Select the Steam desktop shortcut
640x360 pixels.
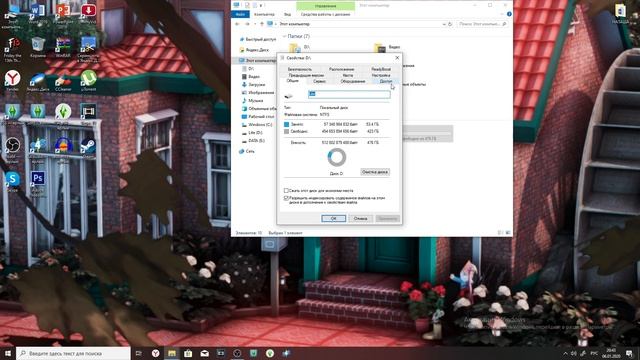pyautogui.click(x=88, y=147)
